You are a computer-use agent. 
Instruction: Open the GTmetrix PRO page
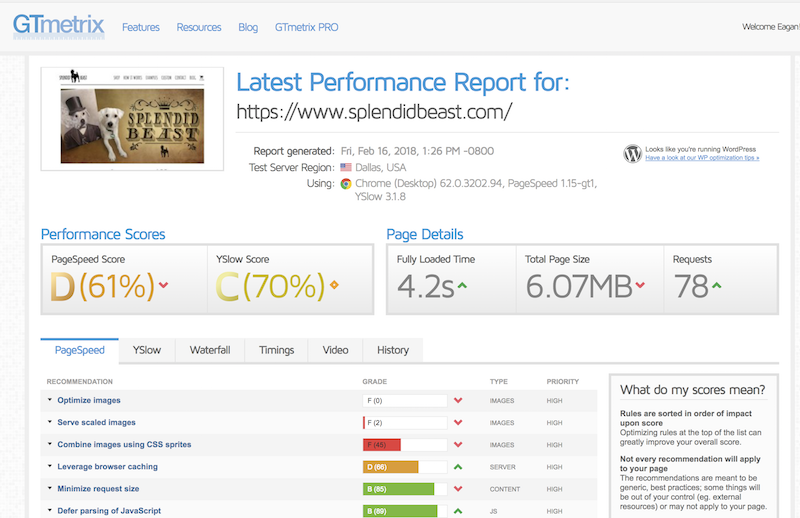click(307, 28)
